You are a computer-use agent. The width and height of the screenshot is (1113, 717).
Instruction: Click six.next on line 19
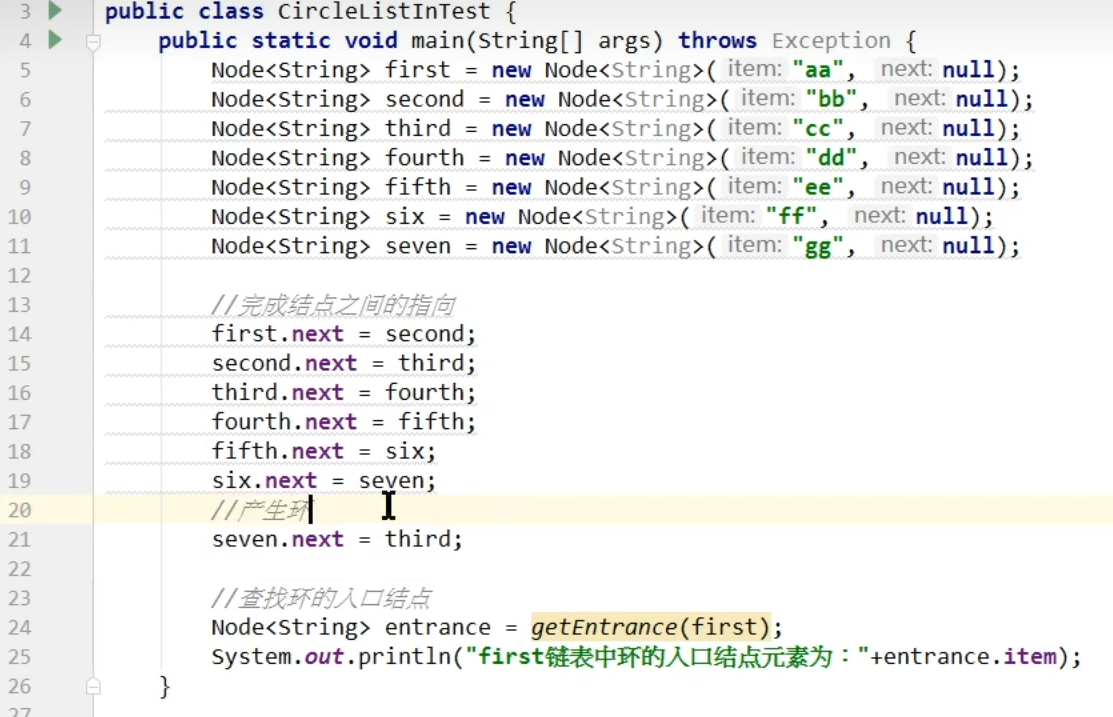[264, 481]
